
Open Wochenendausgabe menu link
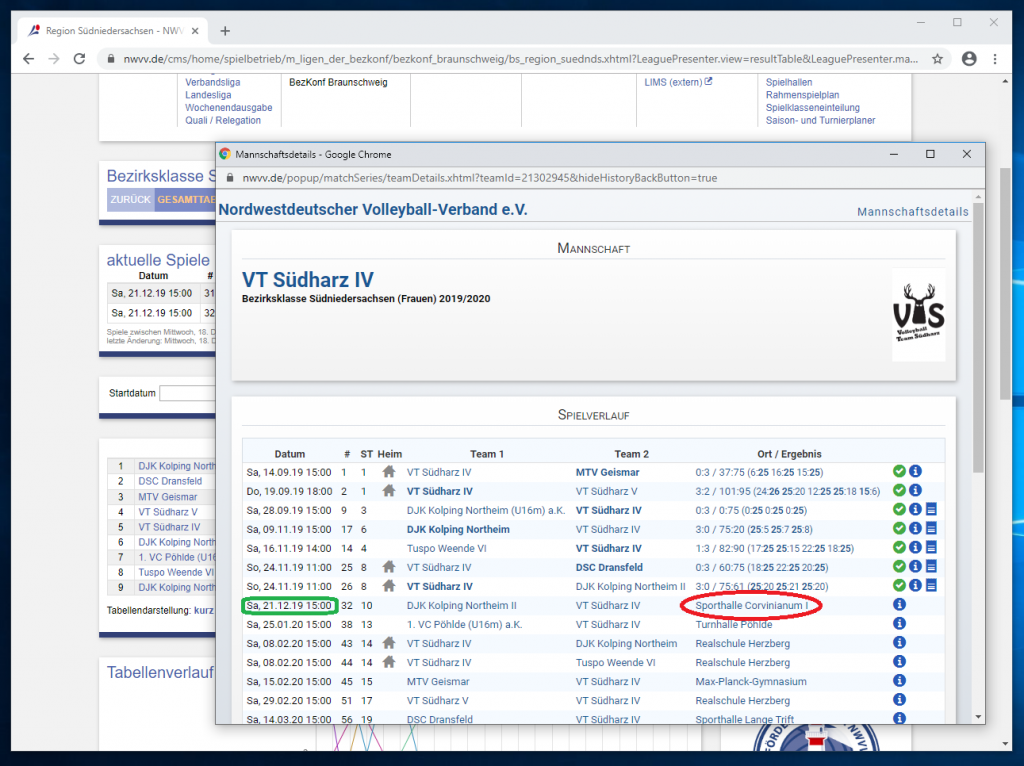coord(229,108)
